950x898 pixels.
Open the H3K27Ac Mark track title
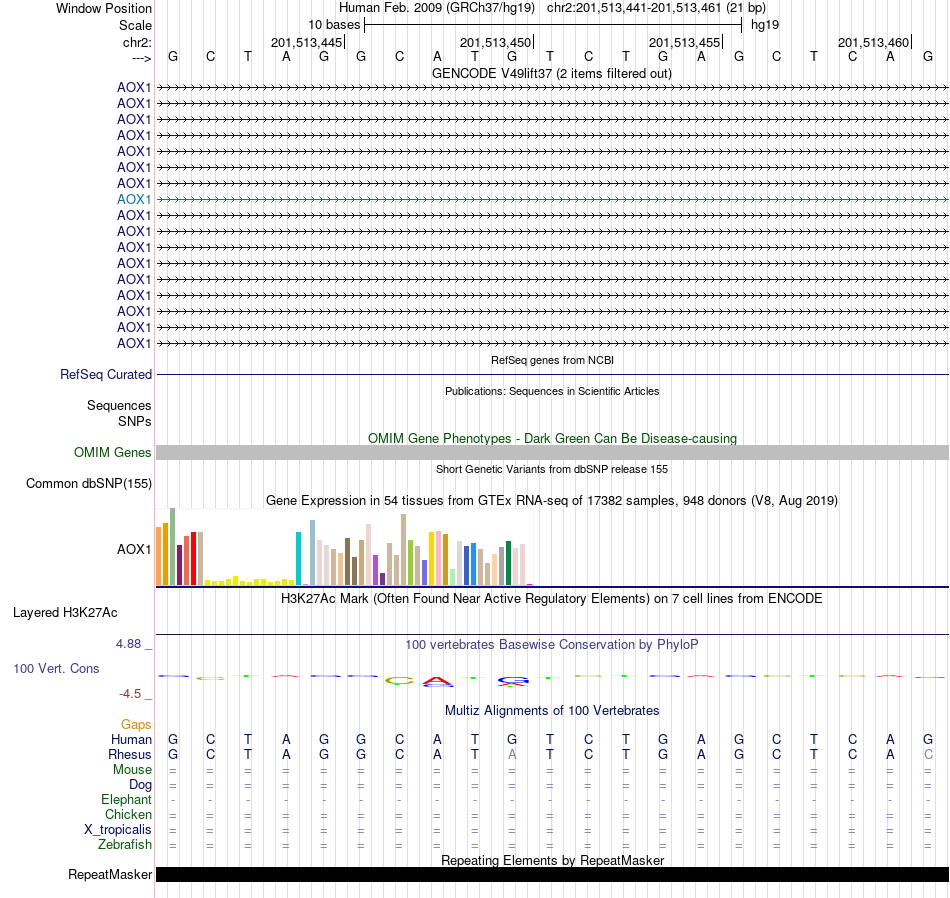552,599
